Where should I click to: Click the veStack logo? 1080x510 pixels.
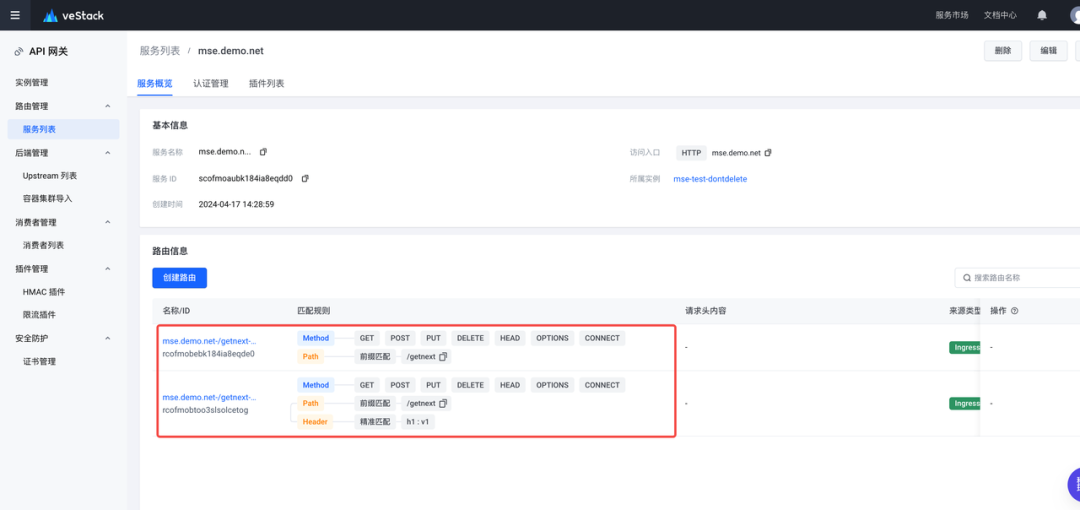point(74,15)
